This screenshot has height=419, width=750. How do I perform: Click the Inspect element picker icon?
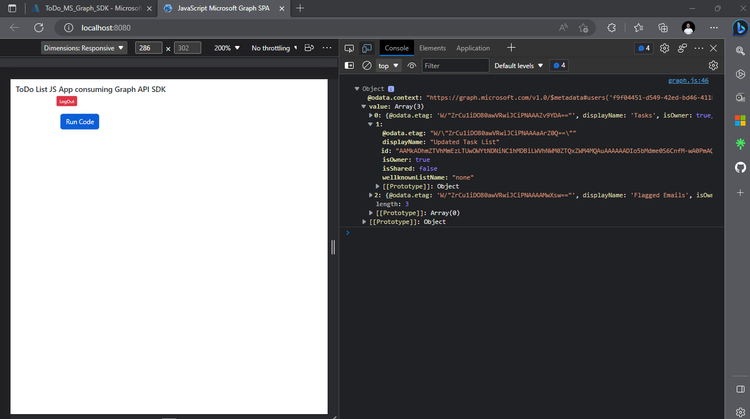pos(349,48)
